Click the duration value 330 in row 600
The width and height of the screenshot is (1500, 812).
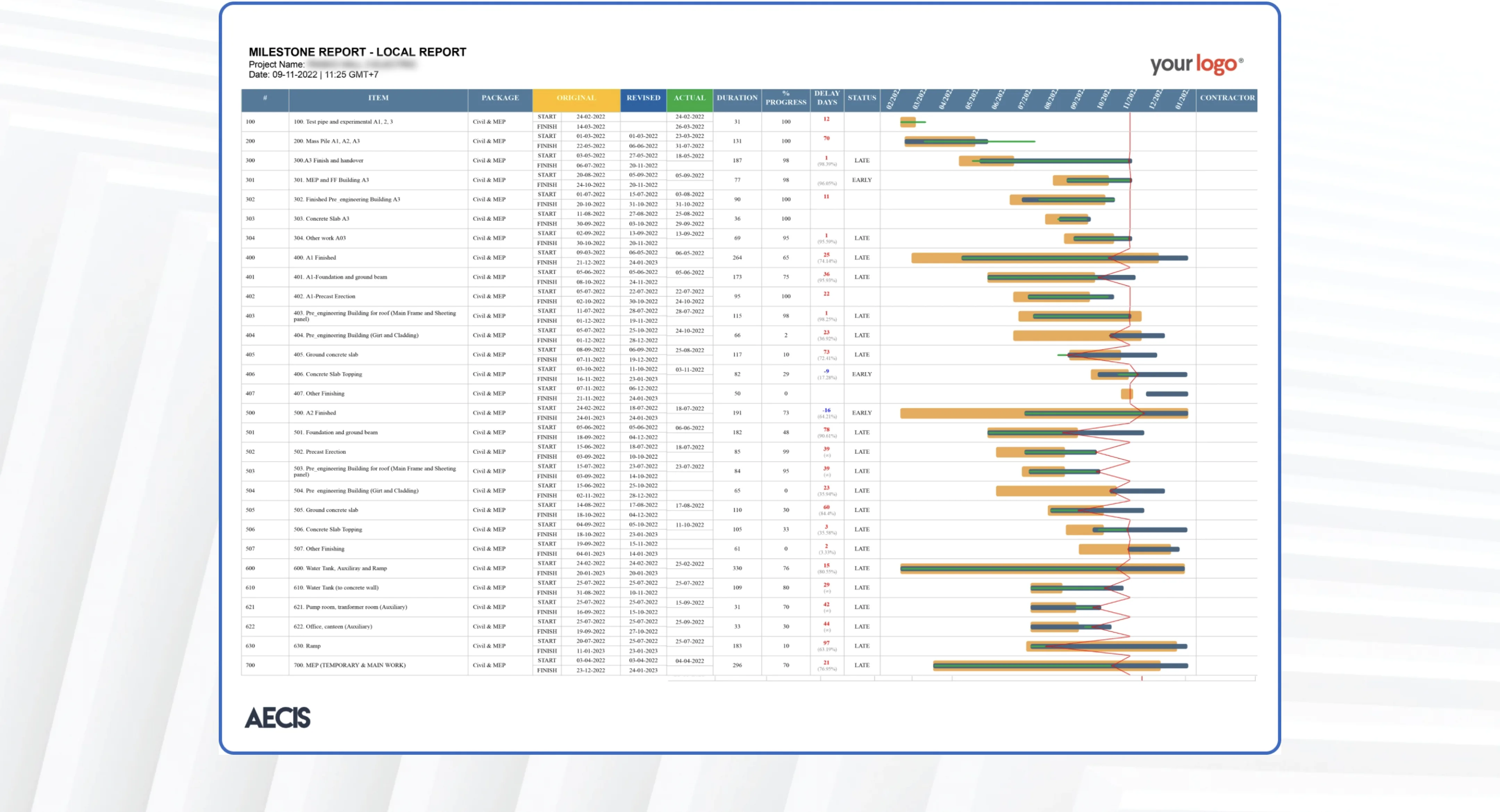coord(737,568)
